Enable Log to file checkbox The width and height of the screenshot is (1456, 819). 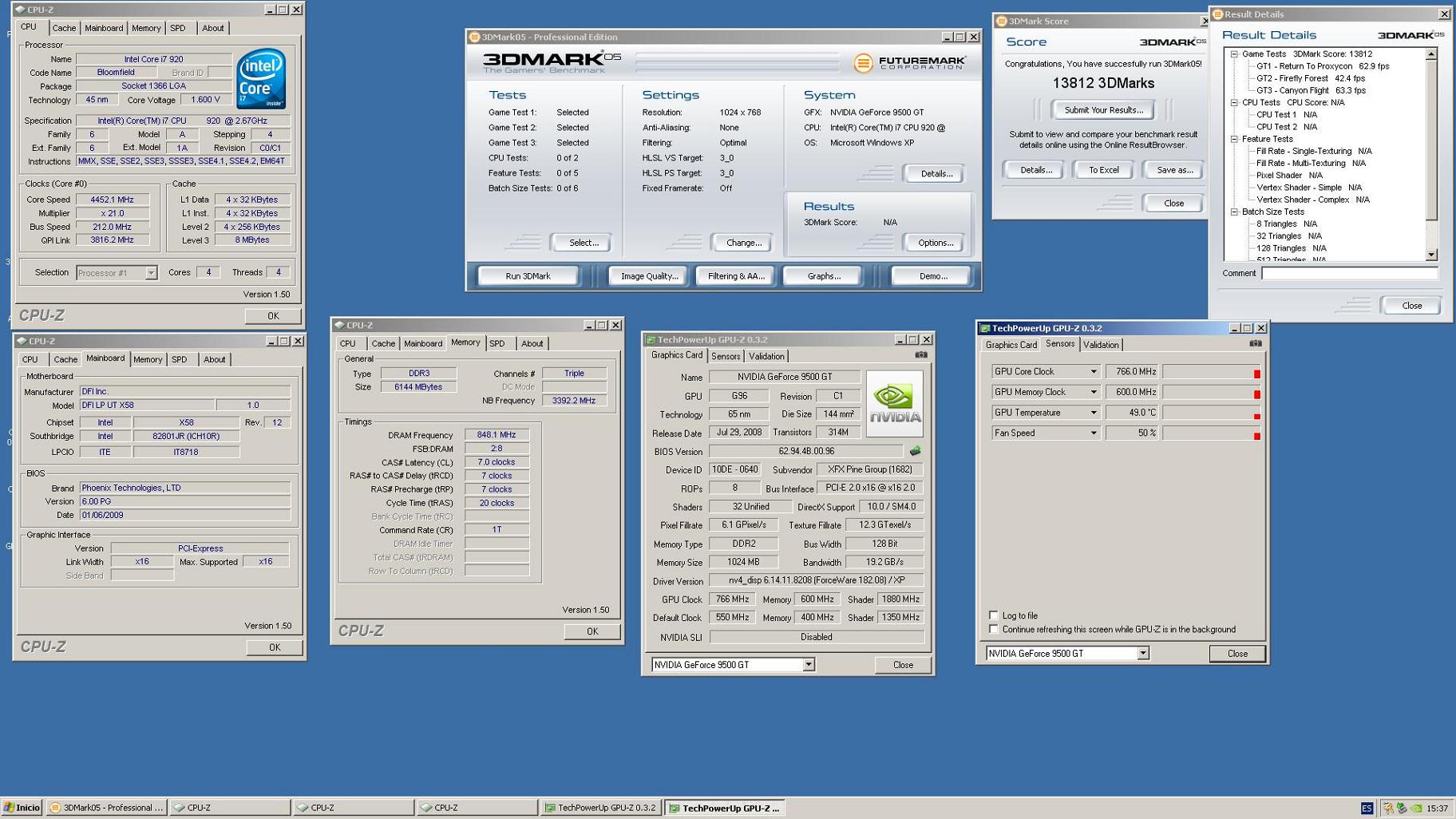[x=993, y=615]
